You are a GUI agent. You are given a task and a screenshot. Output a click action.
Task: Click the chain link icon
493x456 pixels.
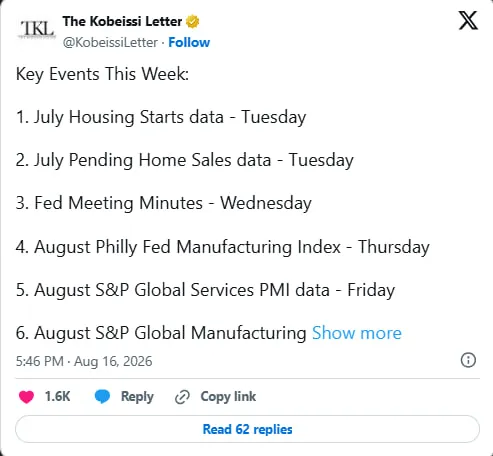click(182, 397)
